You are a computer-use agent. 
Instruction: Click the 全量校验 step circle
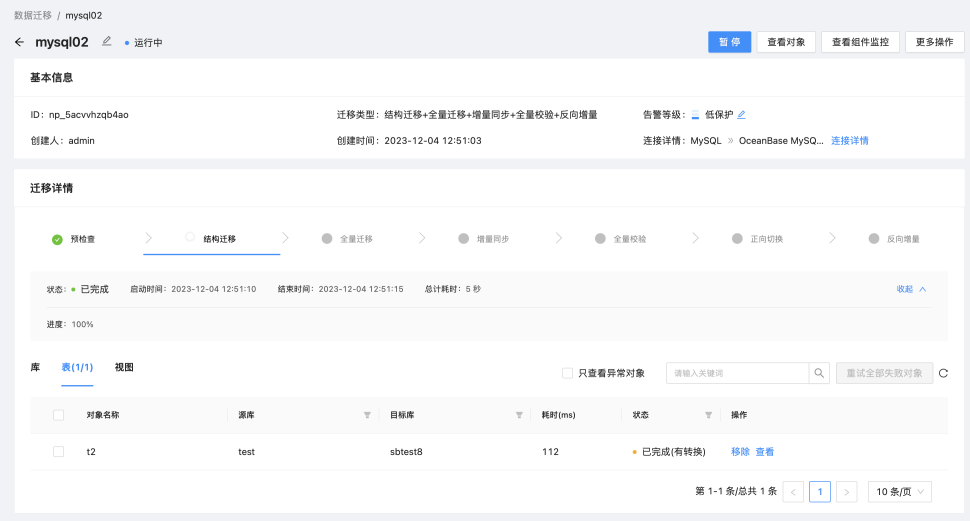tap(600, 239)
